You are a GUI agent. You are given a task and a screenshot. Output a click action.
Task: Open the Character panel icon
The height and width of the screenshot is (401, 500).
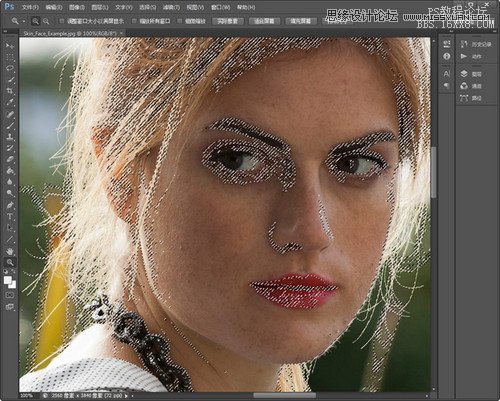coord(447,74)
